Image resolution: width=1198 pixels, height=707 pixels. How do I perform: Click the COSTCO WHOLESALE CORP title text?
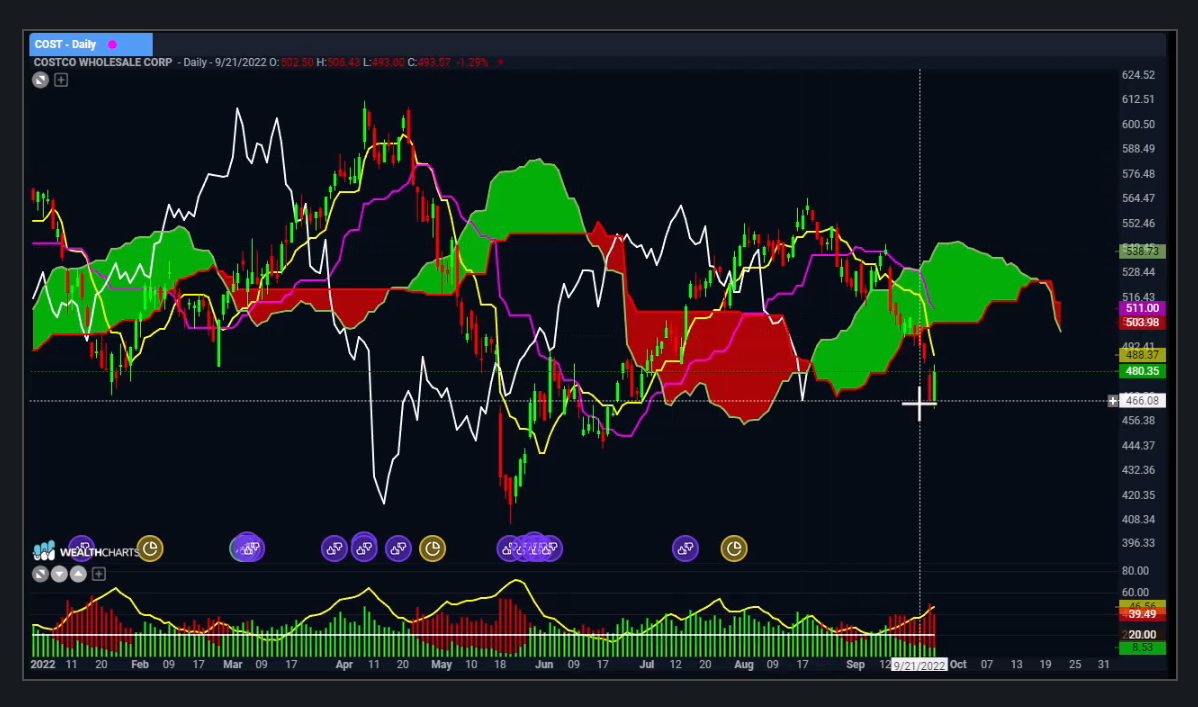(x=103, y=63)
